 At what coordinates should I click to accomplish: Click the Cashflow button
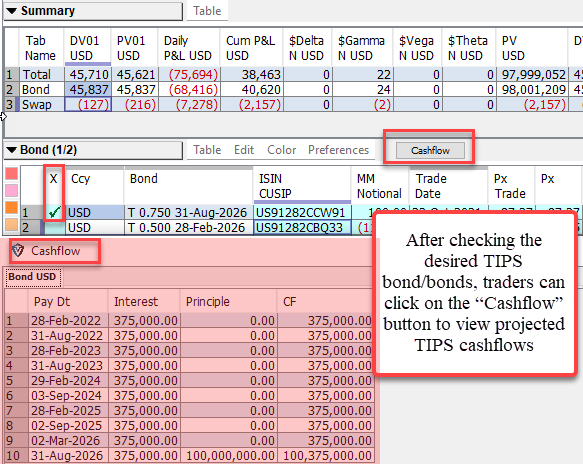[x=430, y=151]
